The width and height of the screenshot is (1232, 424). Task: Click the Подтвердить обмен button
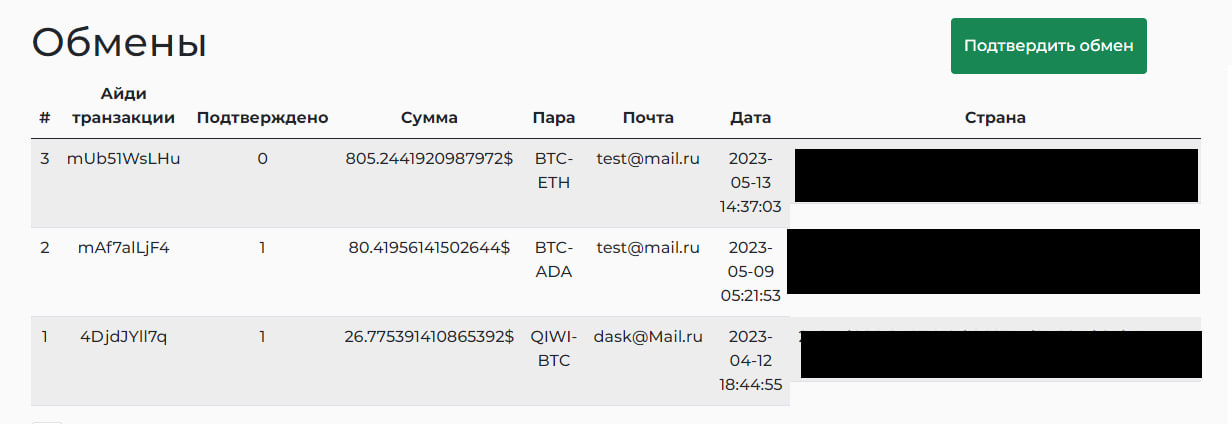point(1048,46)
